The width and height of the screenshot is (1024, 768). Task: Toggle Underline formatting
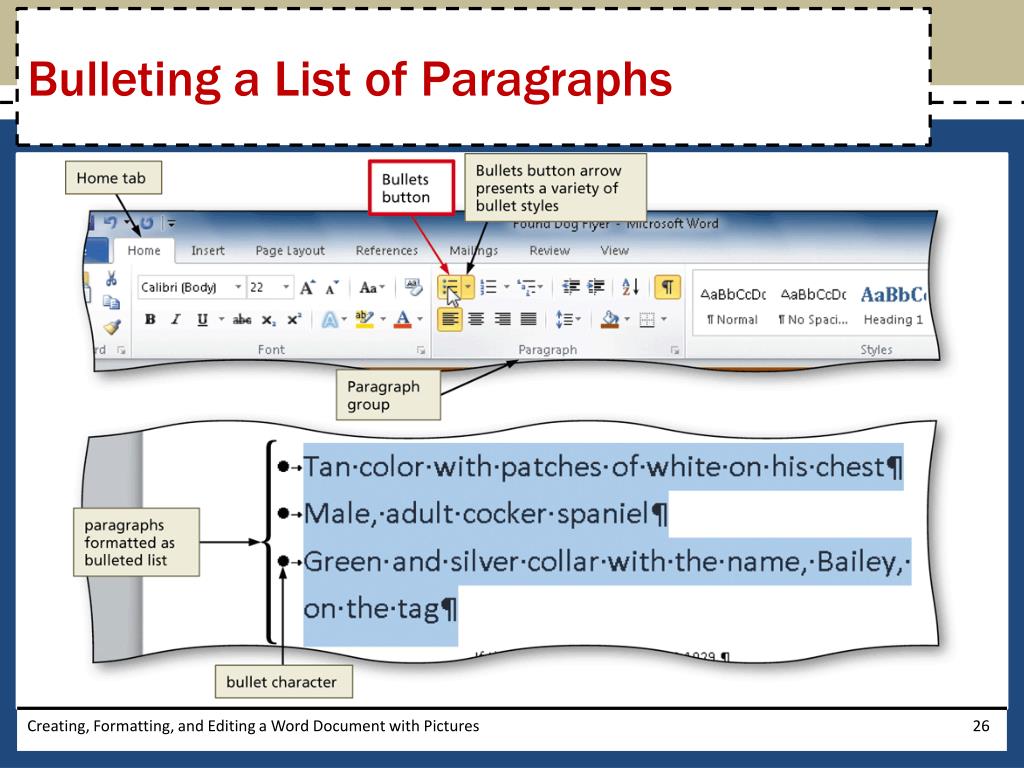click(x=202, y=319)
